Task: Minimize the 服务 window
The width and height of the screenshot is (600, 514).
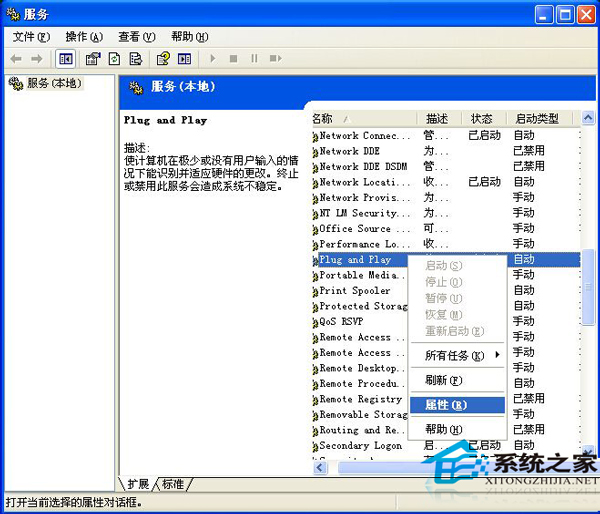Action: pos(544,15)
